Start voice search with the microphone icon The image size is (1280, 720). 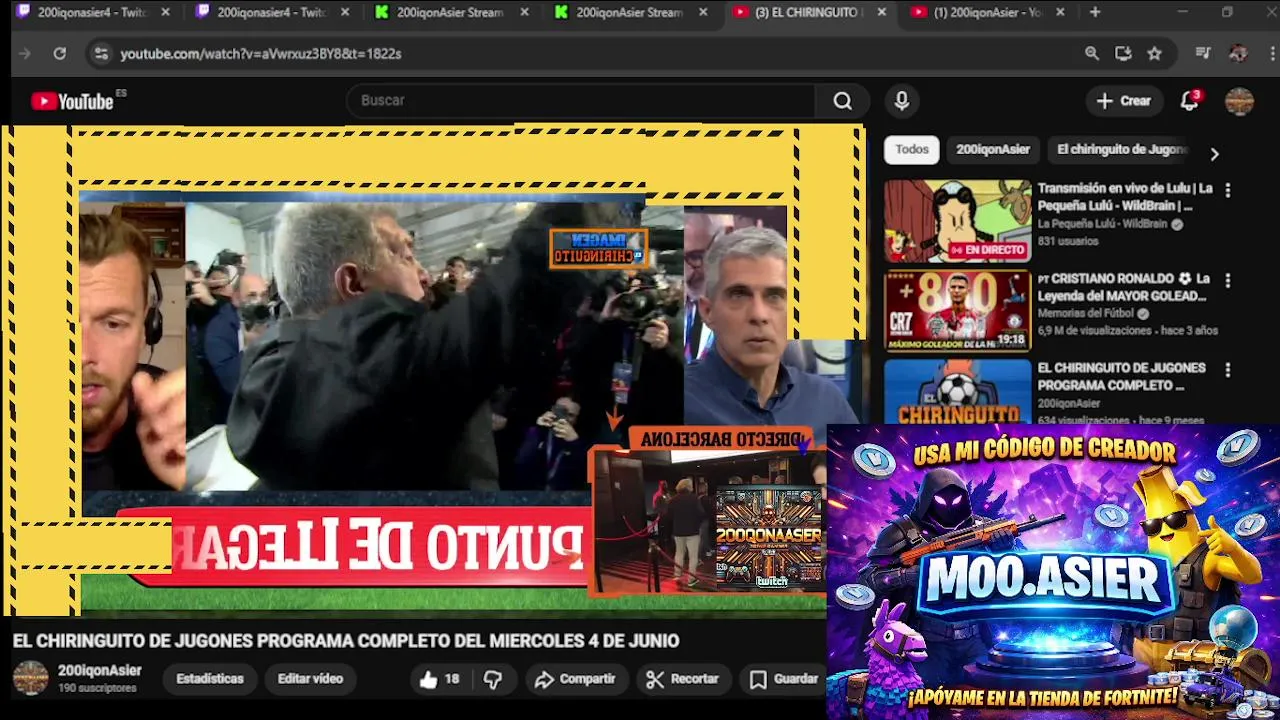pyautogui.click(x=902, y=101)
